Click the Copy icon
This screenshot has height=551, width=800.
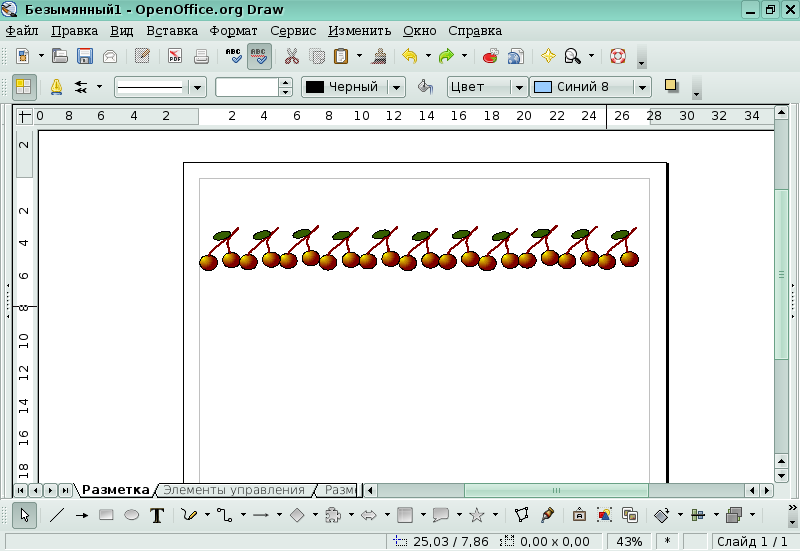tap(317, 56)
